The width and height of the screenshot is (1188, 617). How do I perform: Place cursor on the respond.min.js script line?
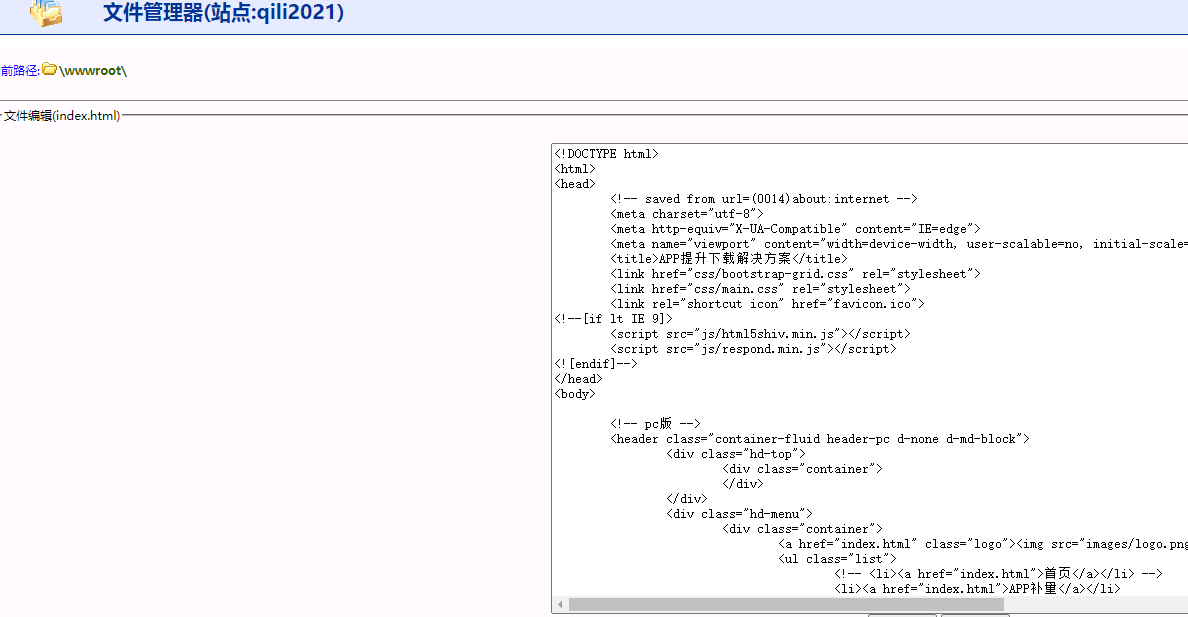pyautogui.click(x=753, y=349)
